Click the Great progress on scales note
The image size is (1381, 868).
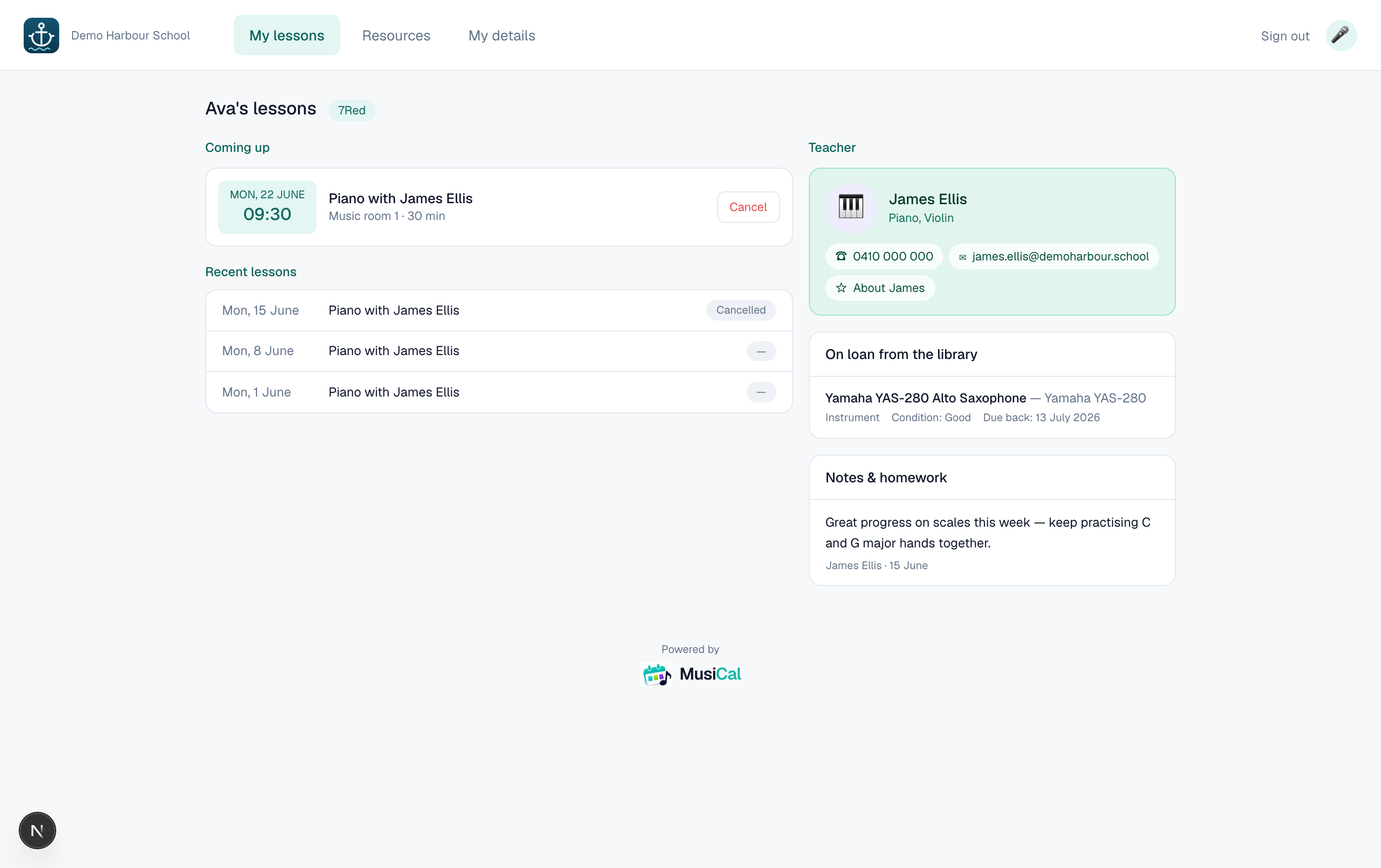coord(987,533)
